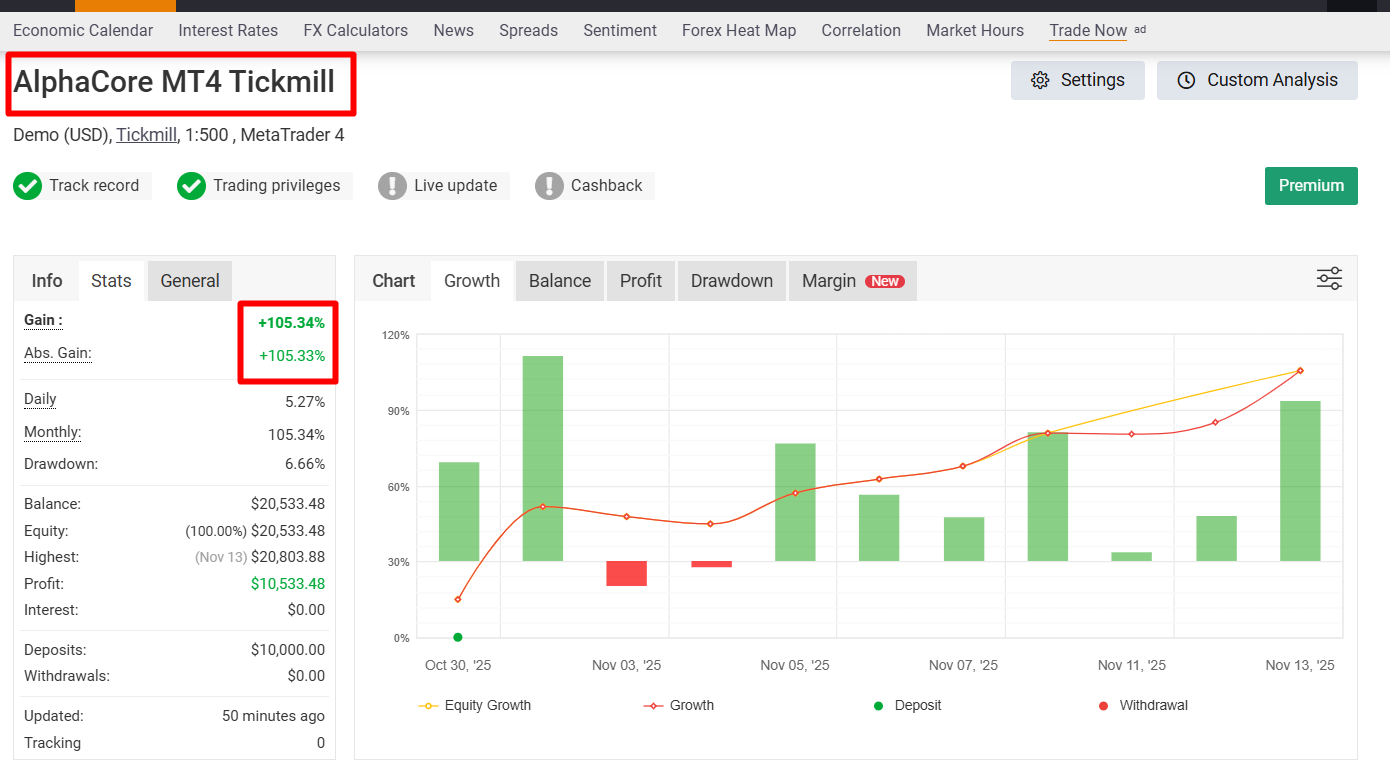Toggle the Equity Growth series in the legend
Screen dimensions: 1390x778
475,706
